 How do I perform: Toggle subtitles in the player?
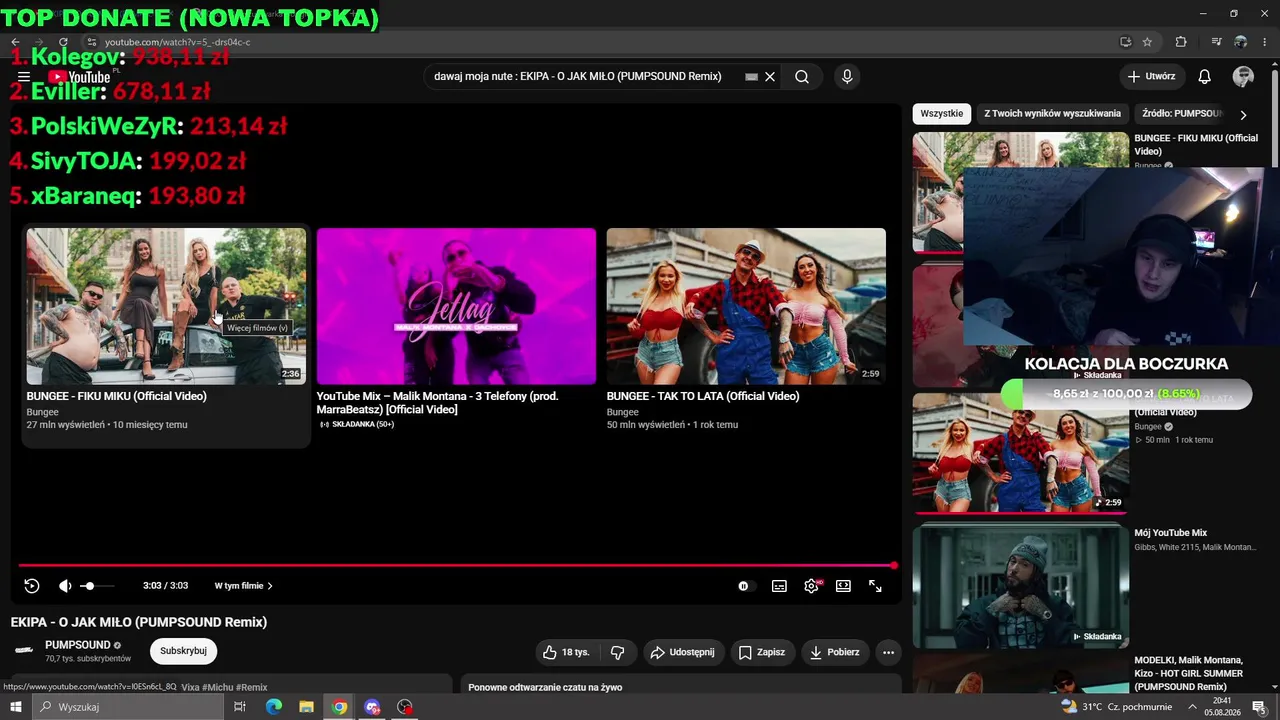[779, 586]
